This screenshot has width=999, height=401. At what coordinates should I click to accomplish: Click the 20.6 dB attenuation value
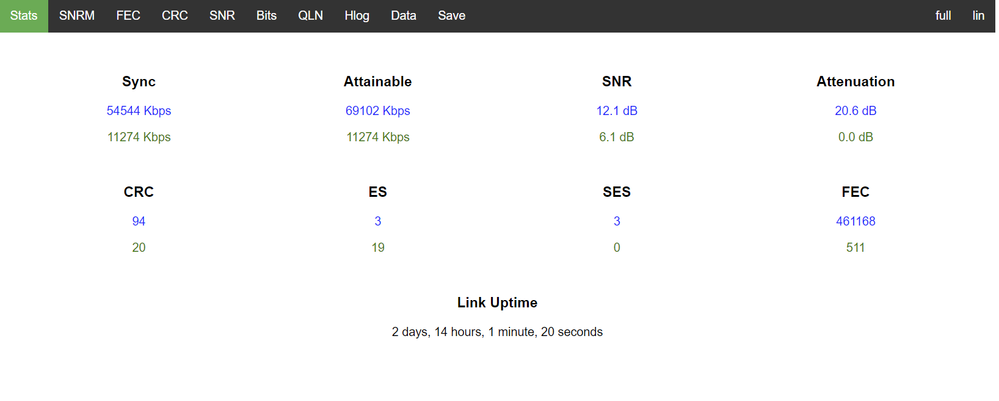tap(855, 111)
